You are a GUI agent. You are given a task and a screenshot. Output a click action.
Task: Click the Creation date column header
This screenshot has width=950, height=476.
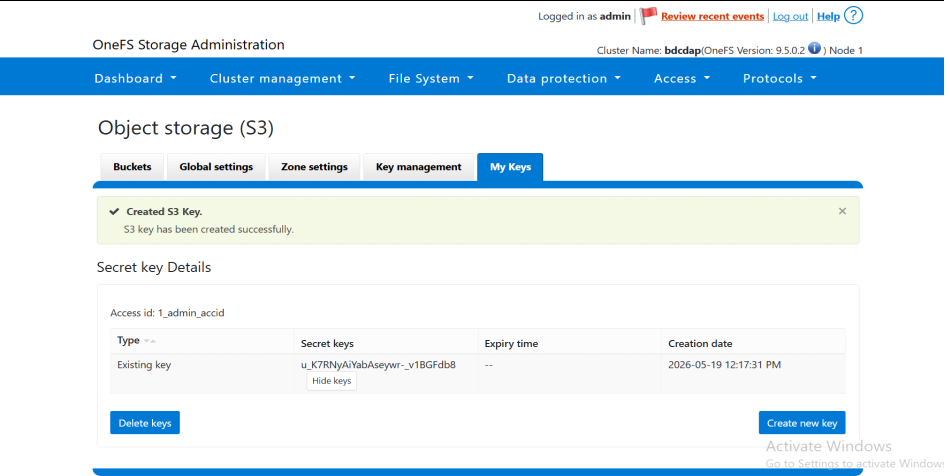click(x=700, y=343)
